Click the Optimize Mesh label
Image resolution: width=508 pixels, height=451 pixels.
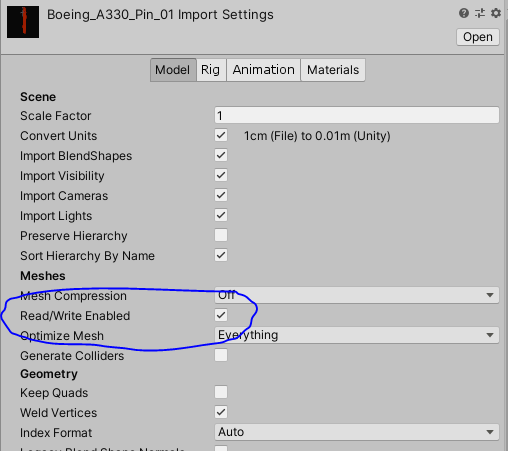62,336
